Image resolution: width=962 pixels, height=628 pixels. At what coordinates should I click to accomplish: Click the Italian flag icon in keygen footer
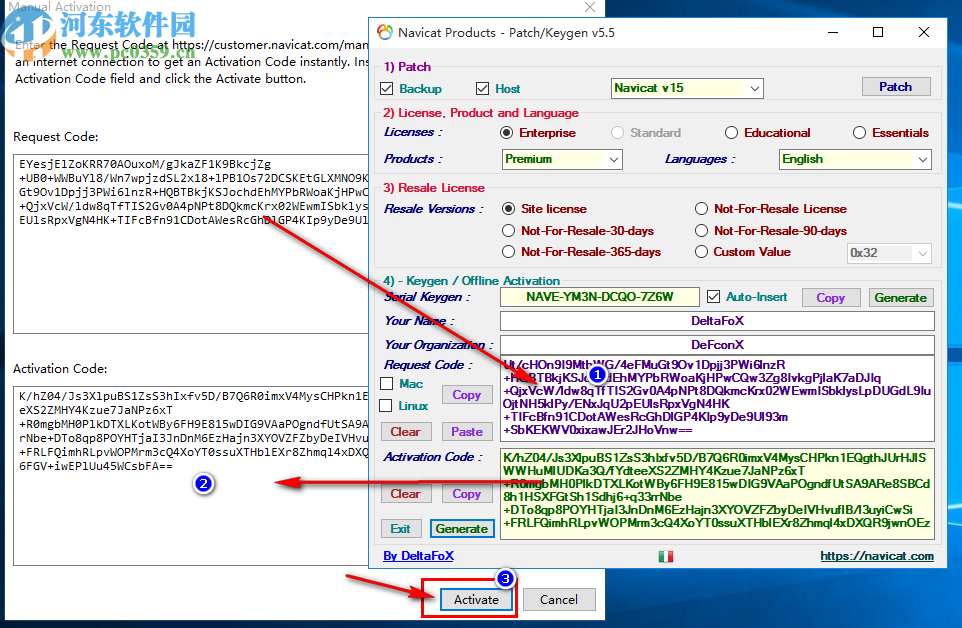point(666,556)
